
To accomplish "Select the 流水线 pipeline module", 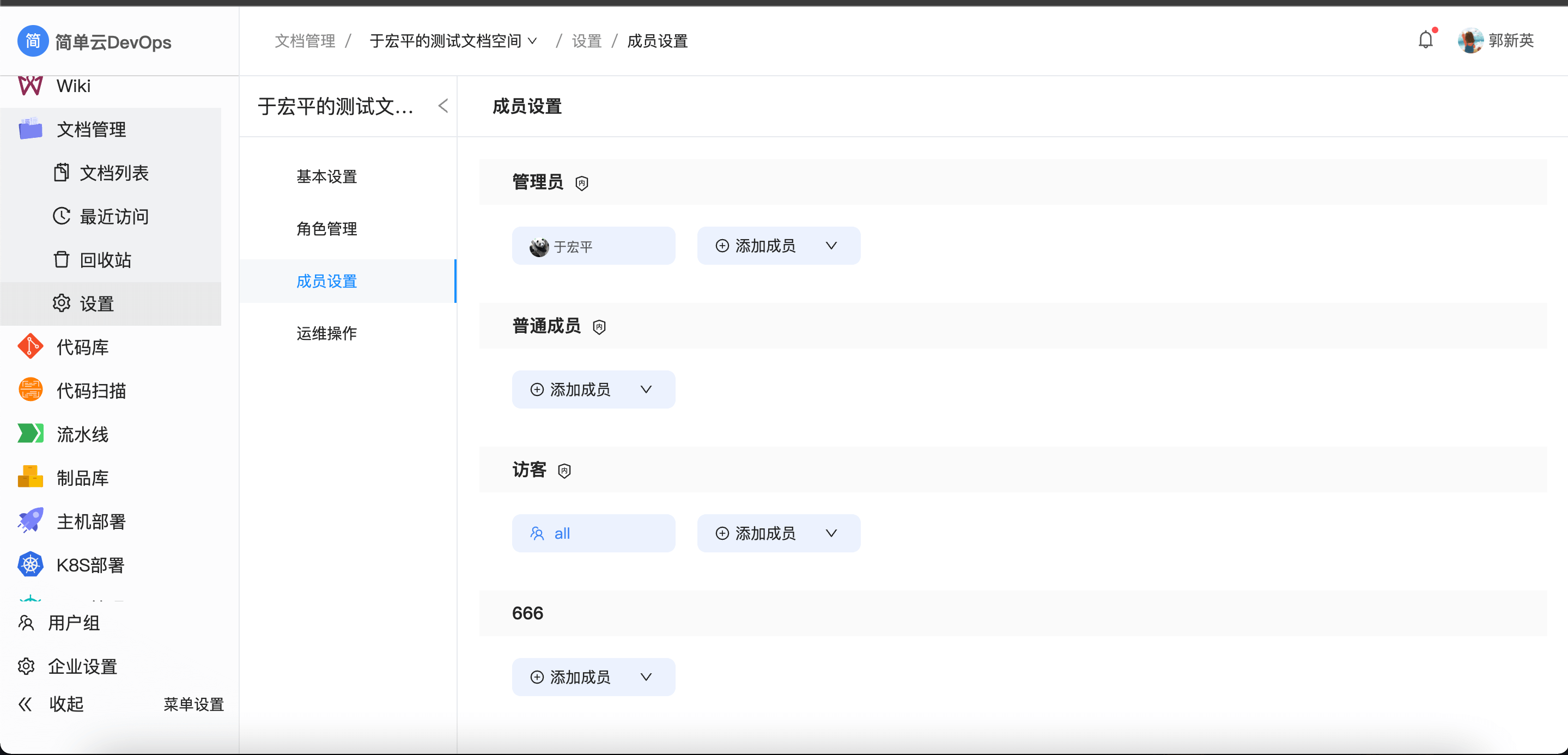I will pos(82,434).
